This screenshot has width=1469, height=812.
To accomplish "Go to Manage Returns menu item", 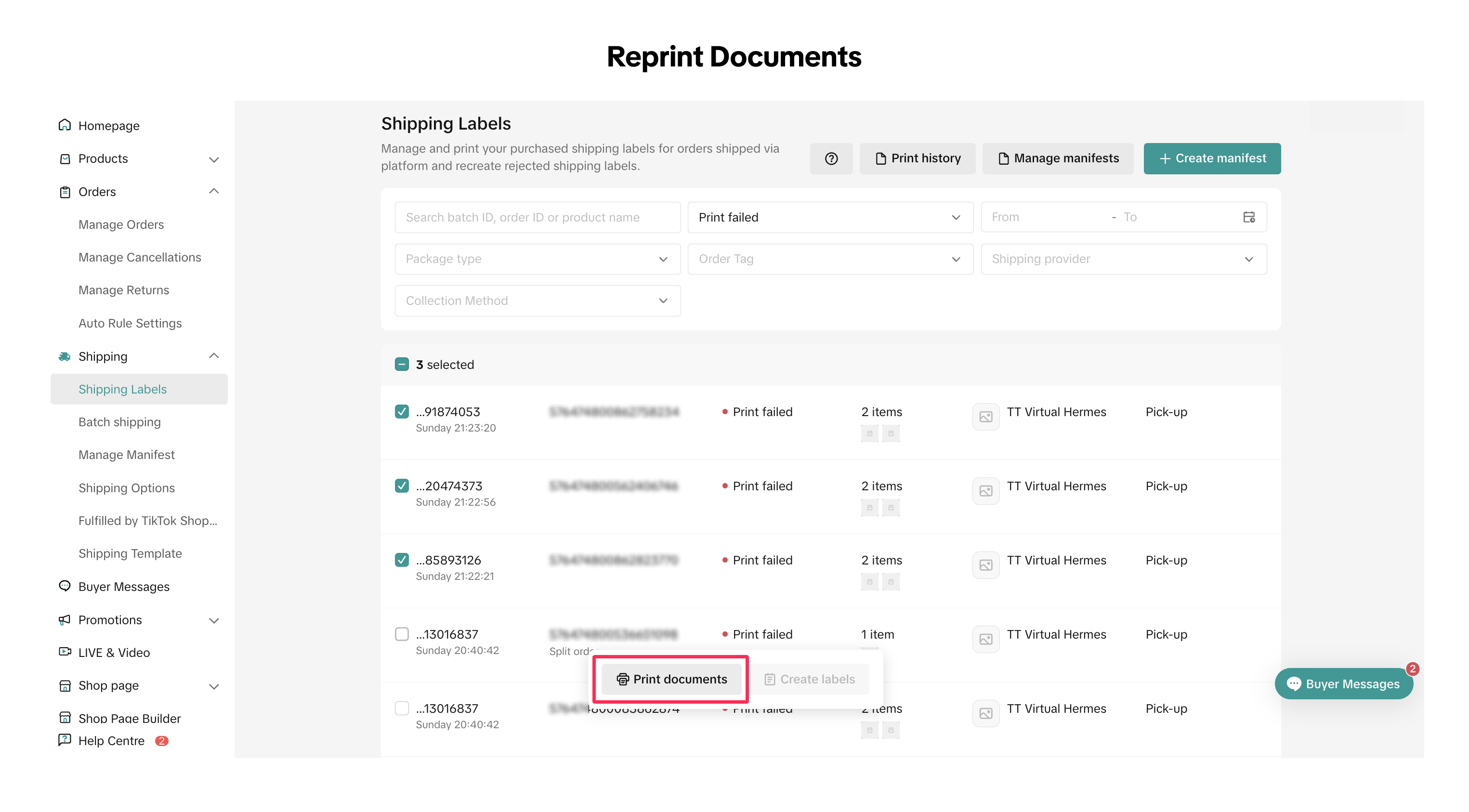I will pyautogui.click(x=123, y=290).
